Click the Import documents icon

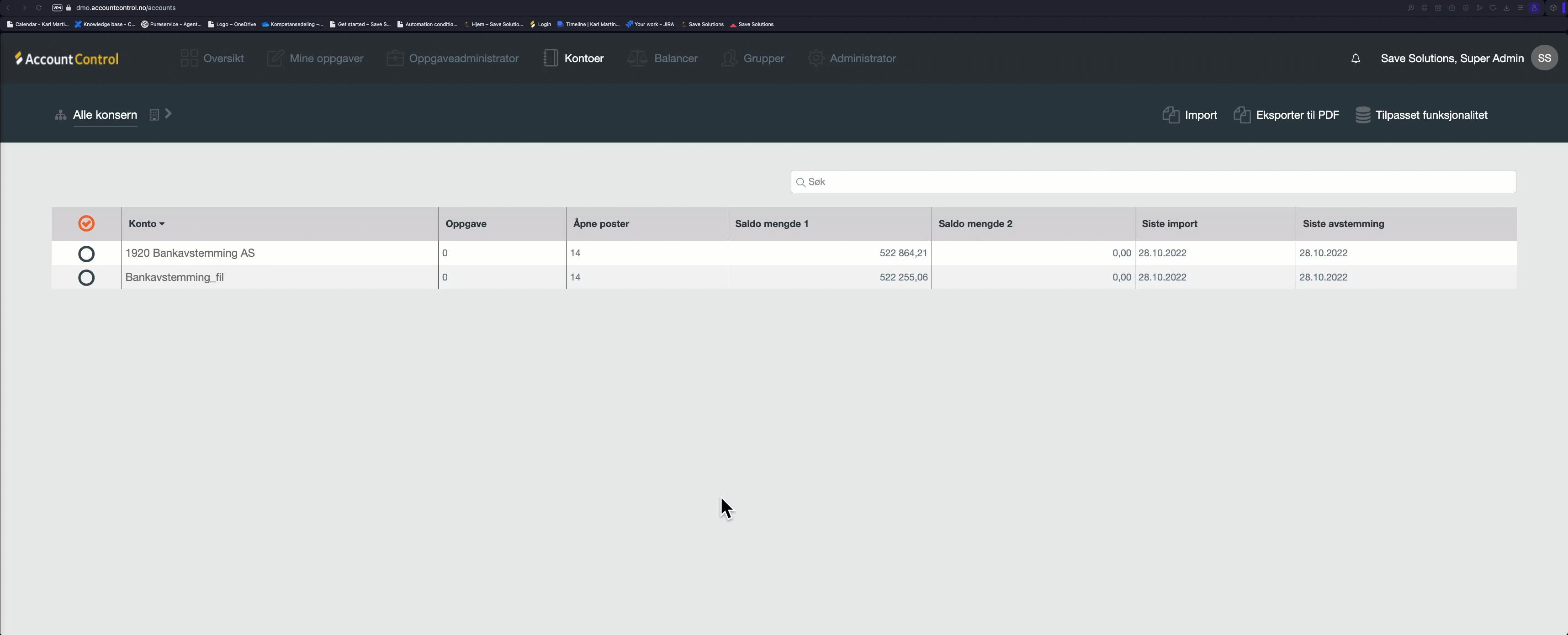[x=1170, y=115]
